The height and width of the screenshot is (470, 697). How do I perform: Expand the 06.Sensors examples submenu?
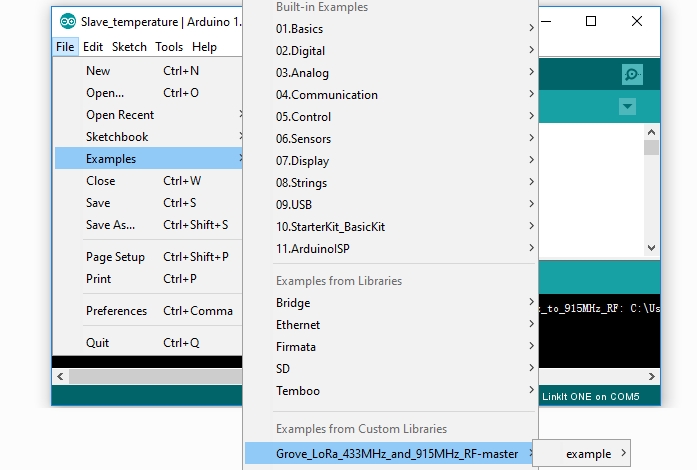click(x=304, y=139)
